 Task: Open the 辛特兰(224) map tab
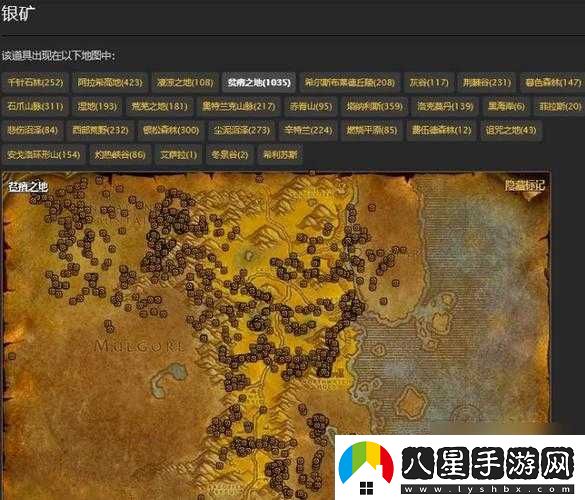coord(308,130)
